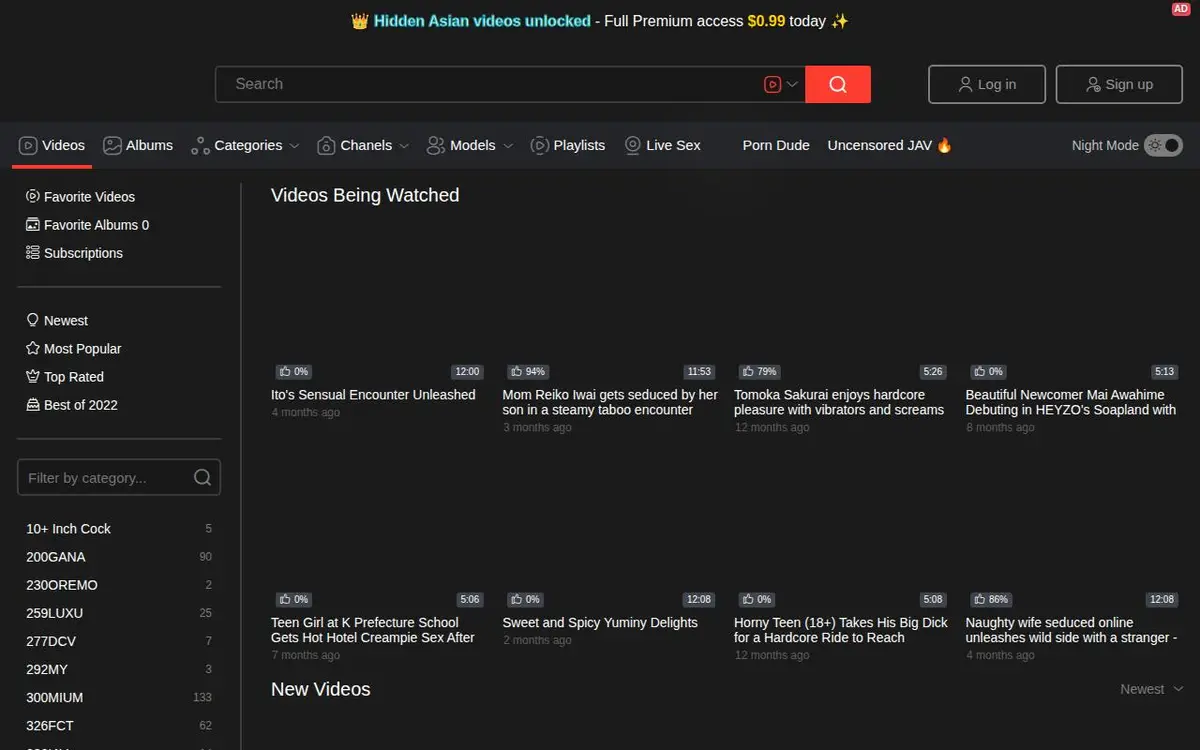Select the 230OREMO category row

119,585
